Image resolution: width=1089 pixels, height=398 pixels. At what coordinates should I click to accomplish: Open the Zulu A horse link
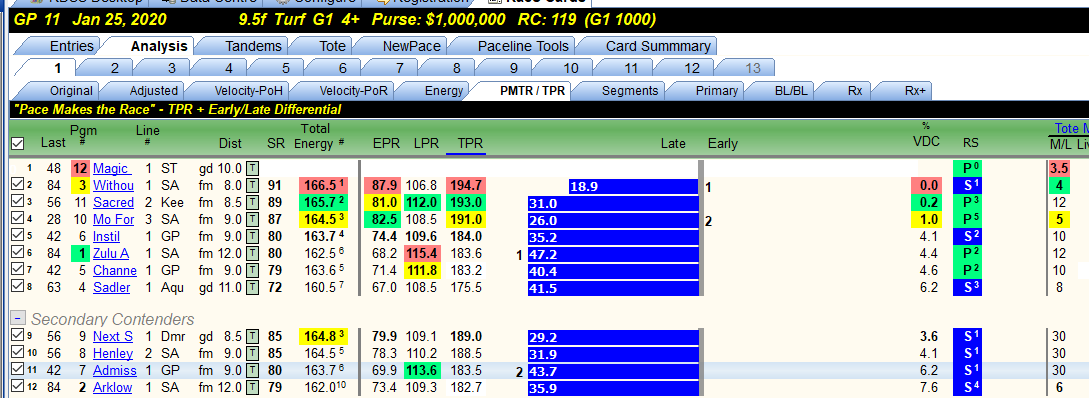[111, 254]
